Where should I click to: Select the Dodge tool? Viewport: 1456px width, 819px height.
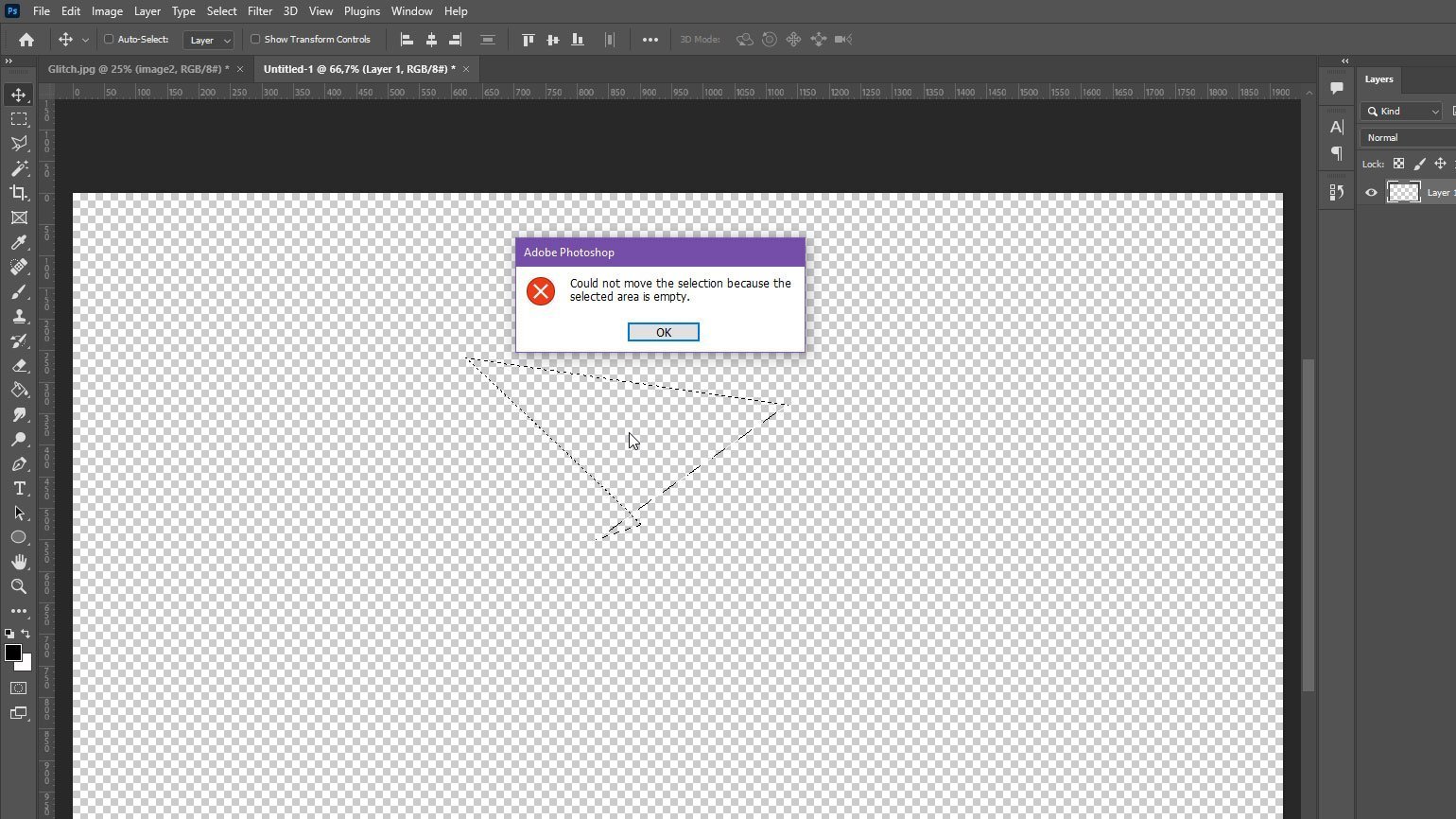[x=19, y=440]
